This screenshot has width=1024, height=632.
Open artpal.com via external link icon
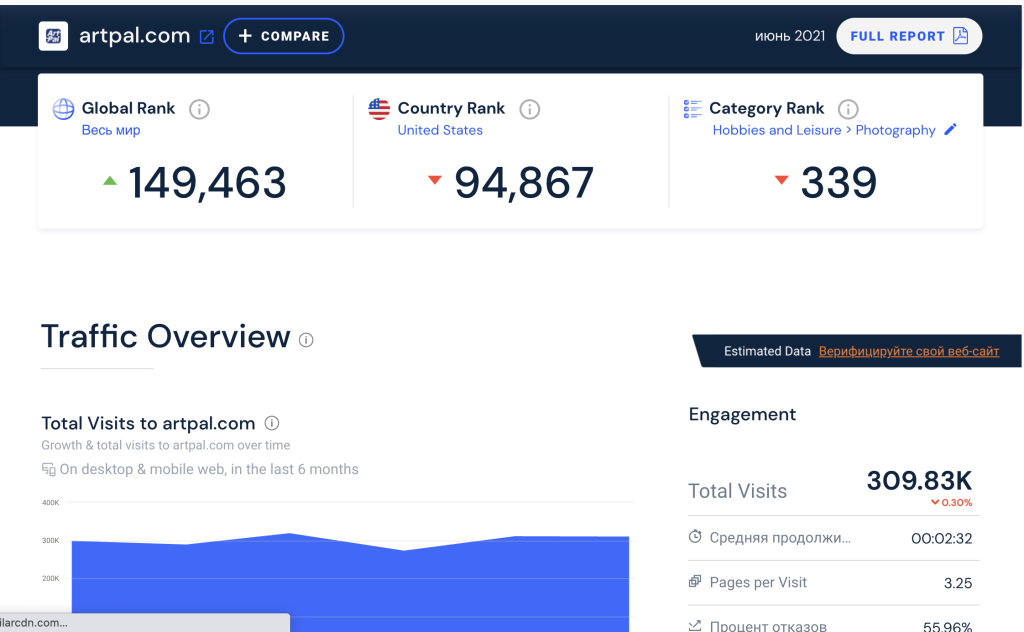pos(206,37)
